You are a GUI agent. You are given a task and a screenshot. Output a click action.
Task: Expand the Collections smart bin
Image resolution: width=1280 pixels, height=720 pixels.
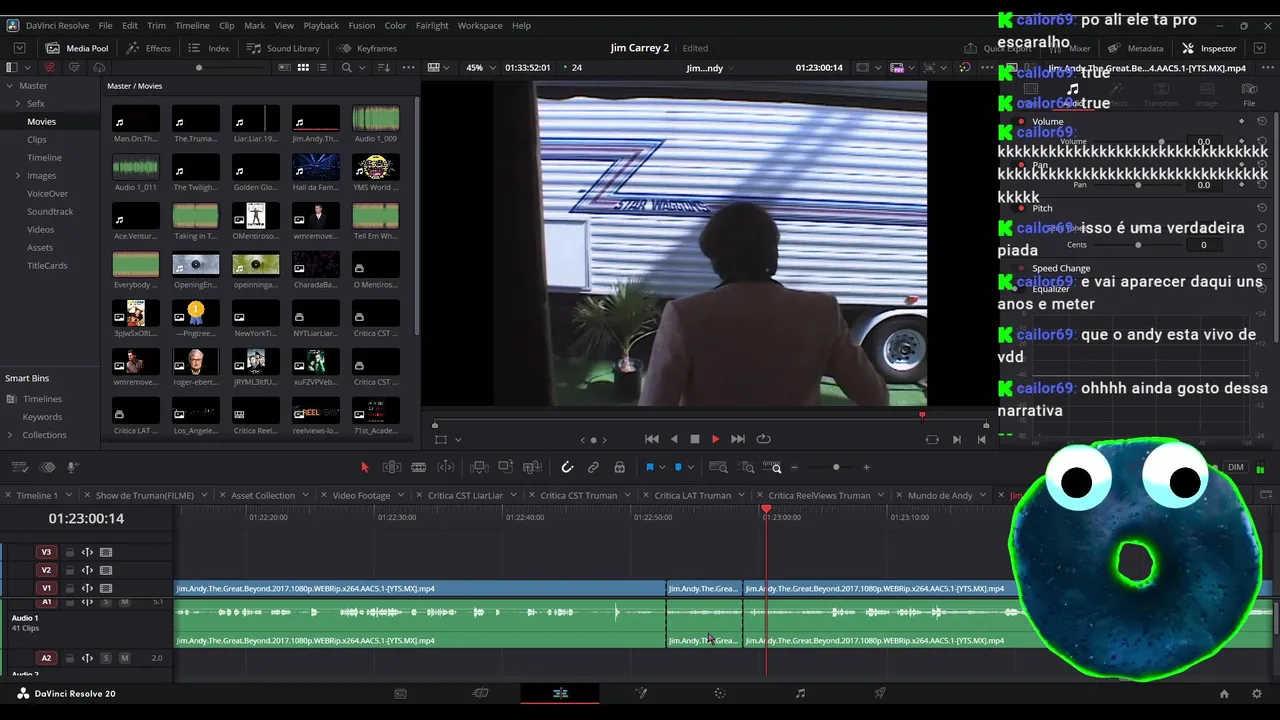point(10,435)
